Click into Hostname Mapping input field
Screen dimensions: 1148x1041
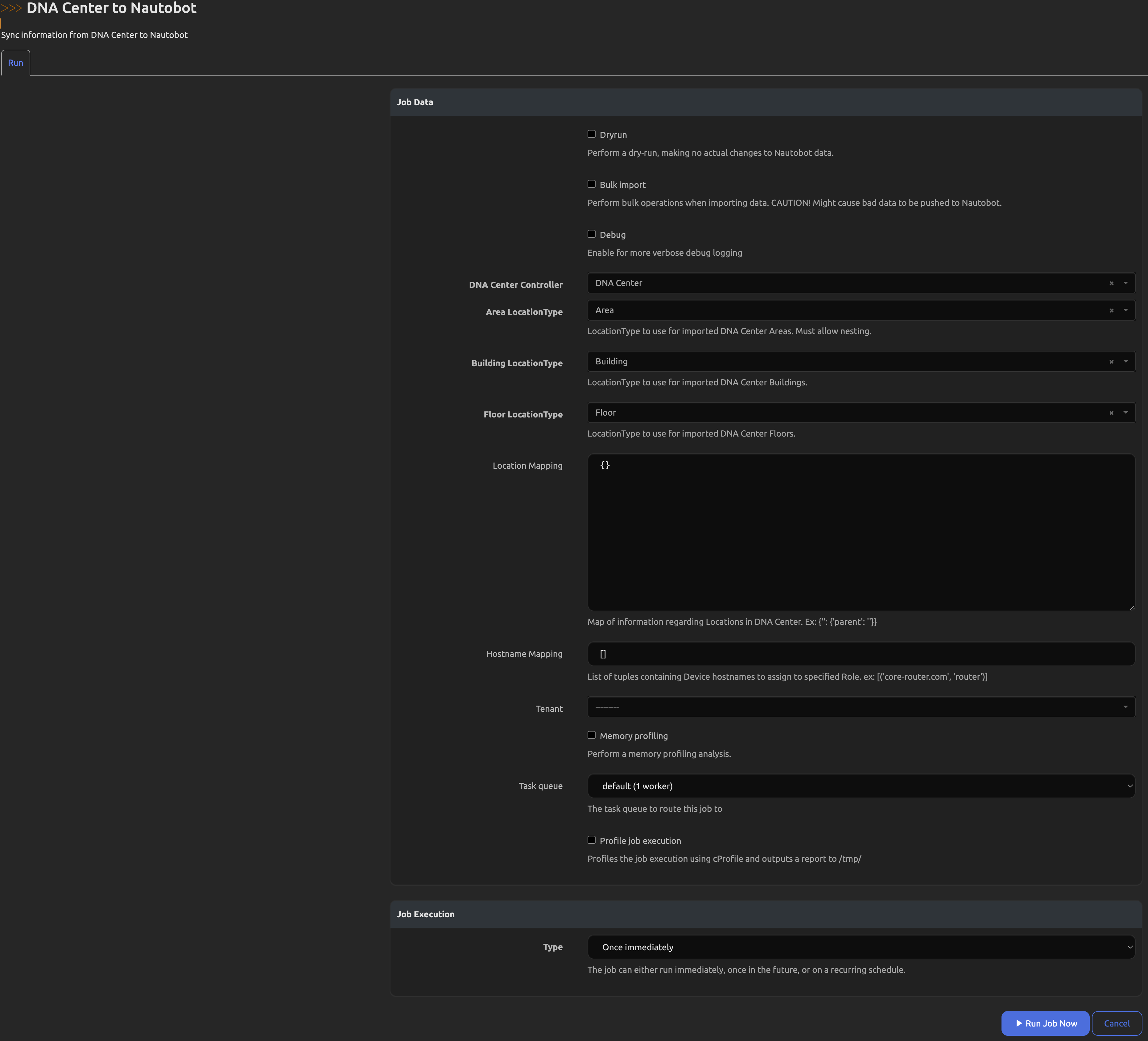click(861, 654)
